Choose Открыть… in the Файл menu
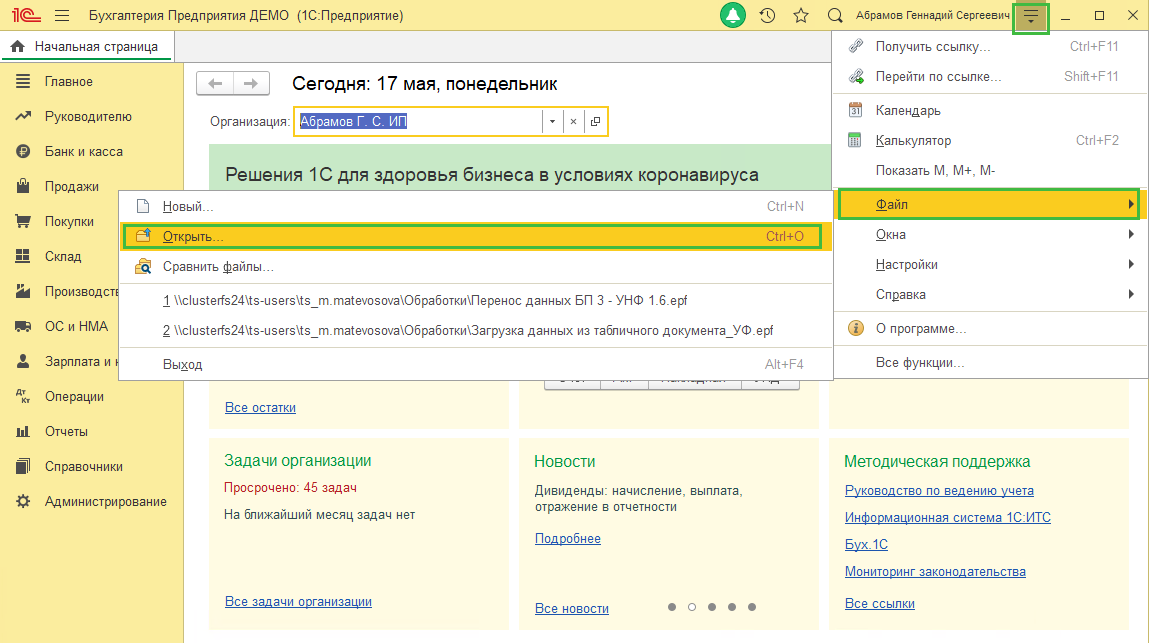 coord(473,237)
